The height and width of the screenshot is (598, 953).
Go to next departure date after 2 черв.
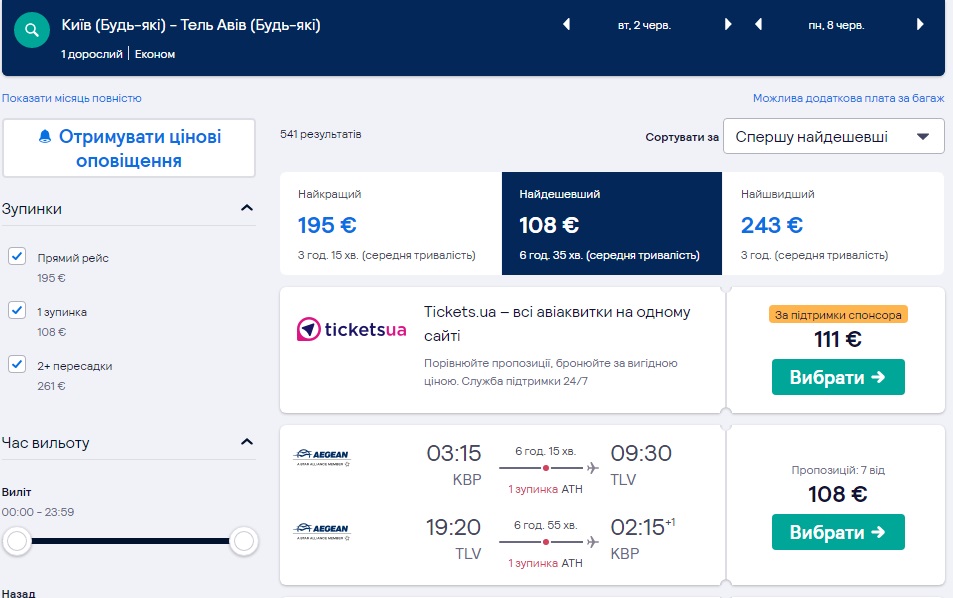tap(728, 24)
